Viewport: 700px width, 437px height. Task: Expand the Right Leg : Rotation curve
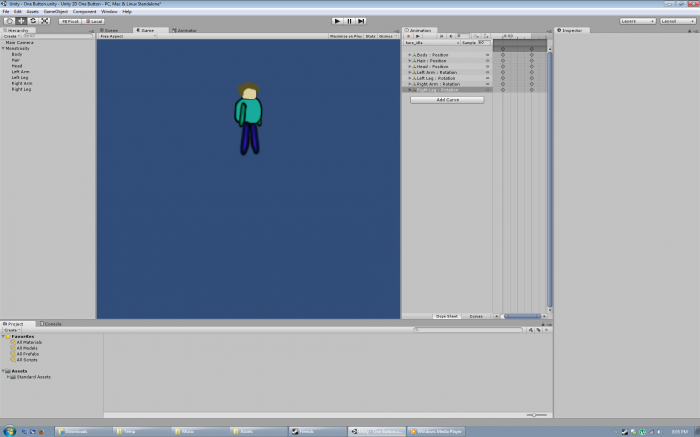point(409,90)
